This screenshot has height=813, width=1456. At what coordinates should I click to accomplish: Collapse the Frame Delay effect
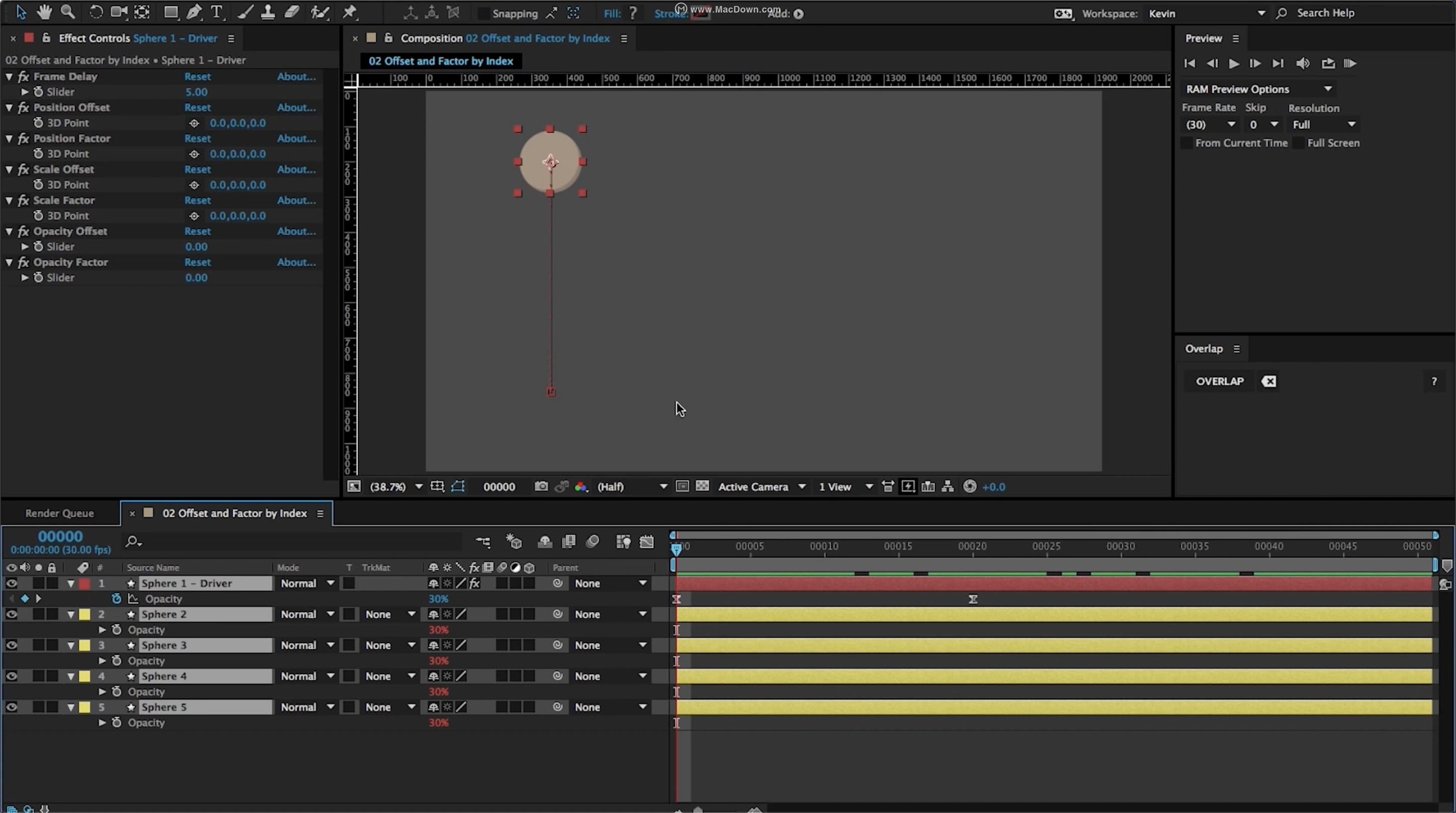tap(9, 76)
